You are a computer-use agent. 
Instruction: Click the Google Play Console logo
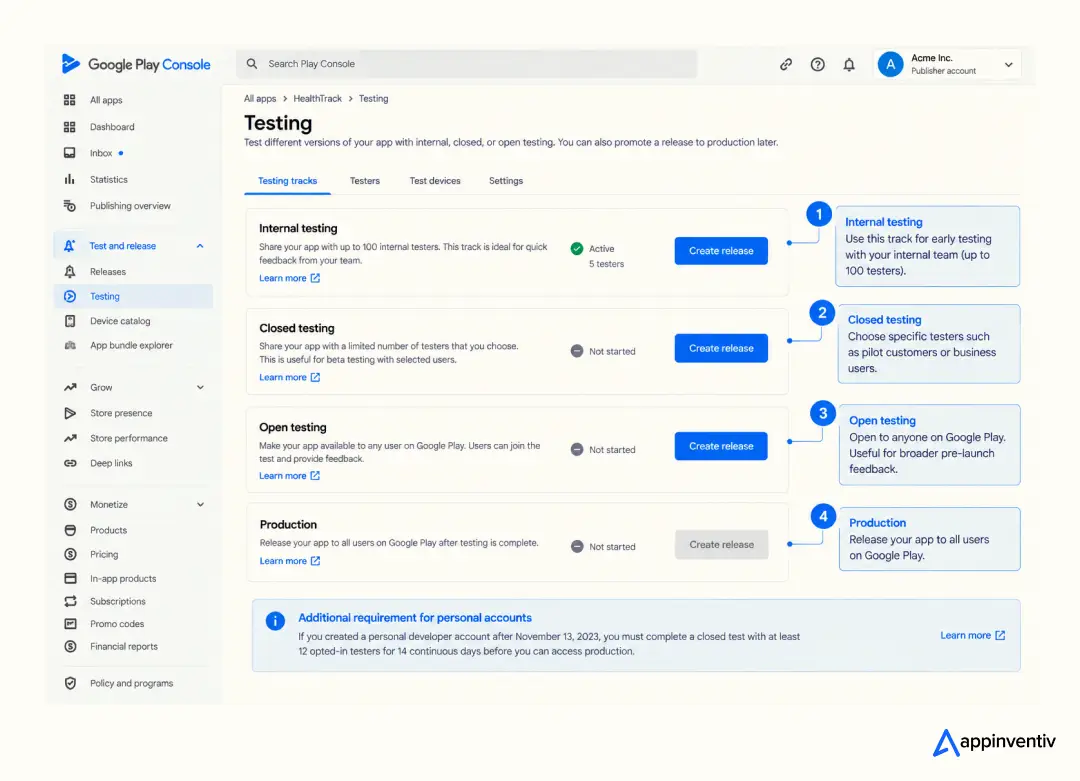coord(136,64)
